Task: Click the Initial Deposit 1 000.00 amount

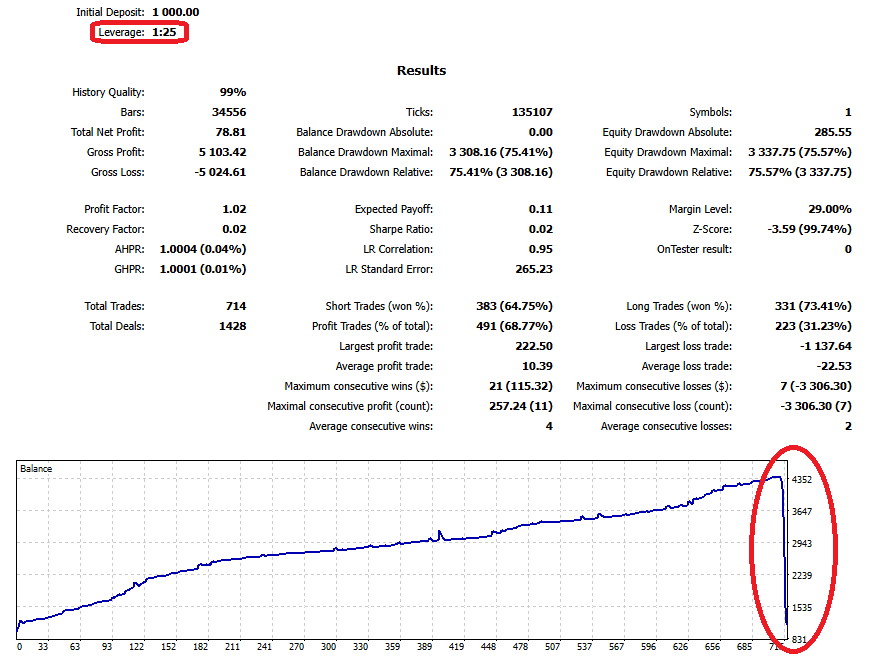Action: pyautogui.click(x=175, y=12)
